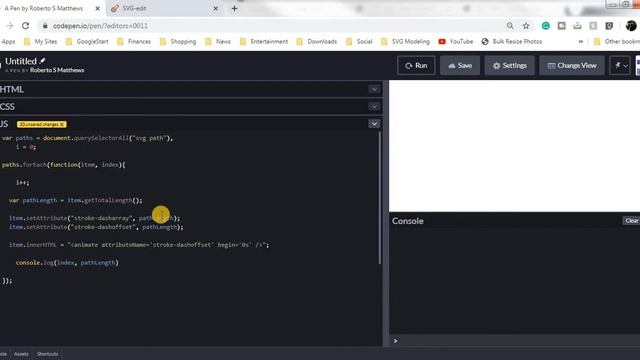Click the stroke-dashoffset setAttribute line

point(96,227)
